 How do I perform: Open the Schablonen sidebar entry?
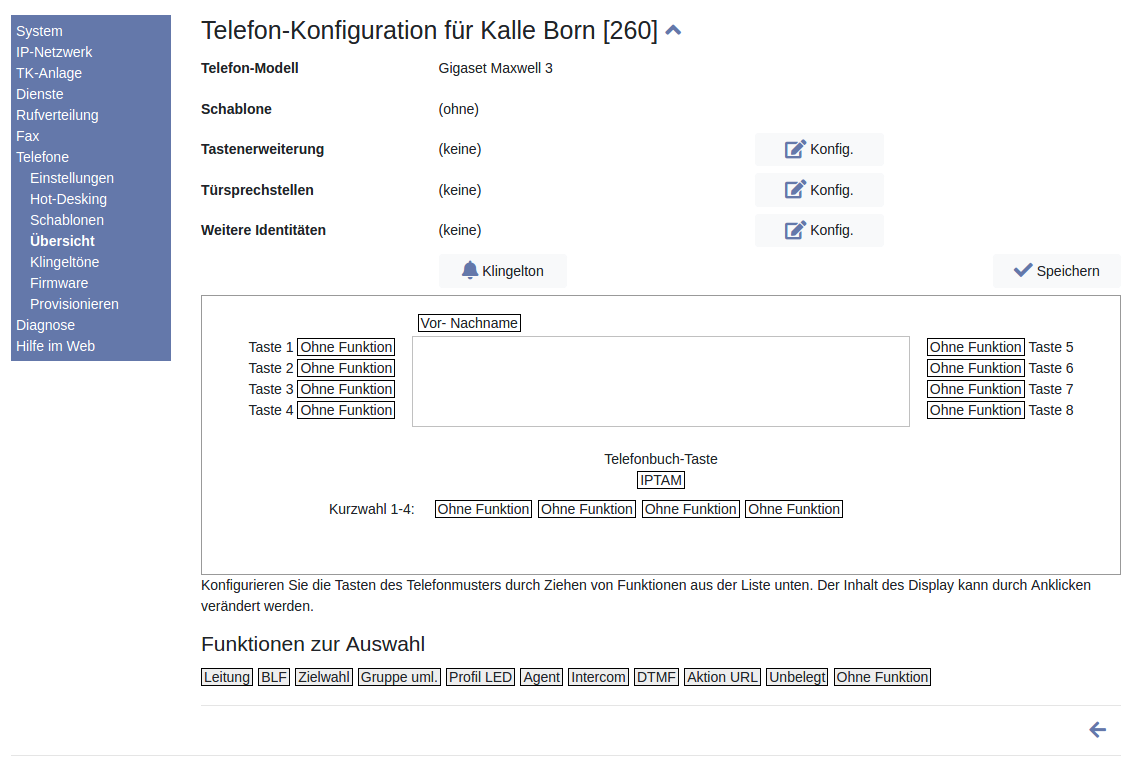click(67, 220)
